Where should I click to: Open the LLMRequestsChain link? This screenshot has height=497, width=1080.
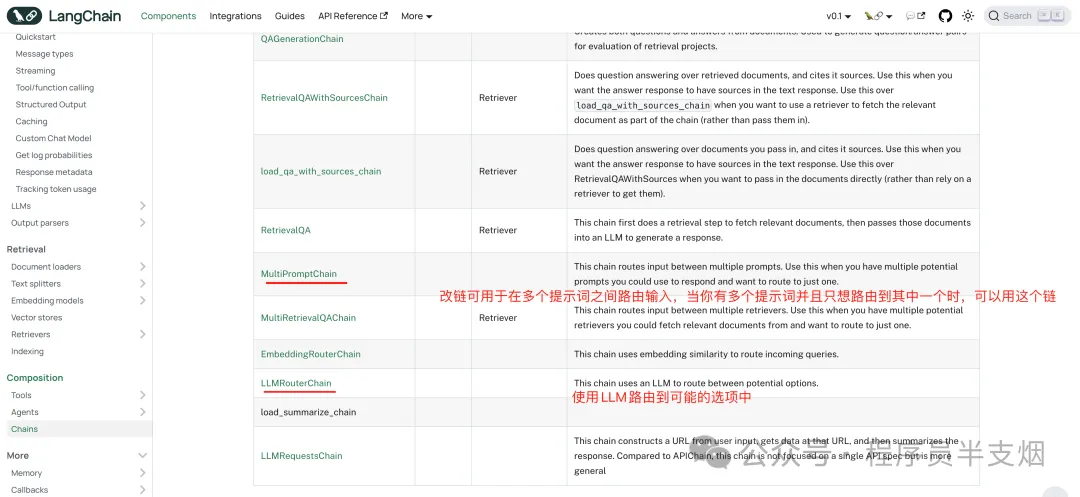click(302, 456)
